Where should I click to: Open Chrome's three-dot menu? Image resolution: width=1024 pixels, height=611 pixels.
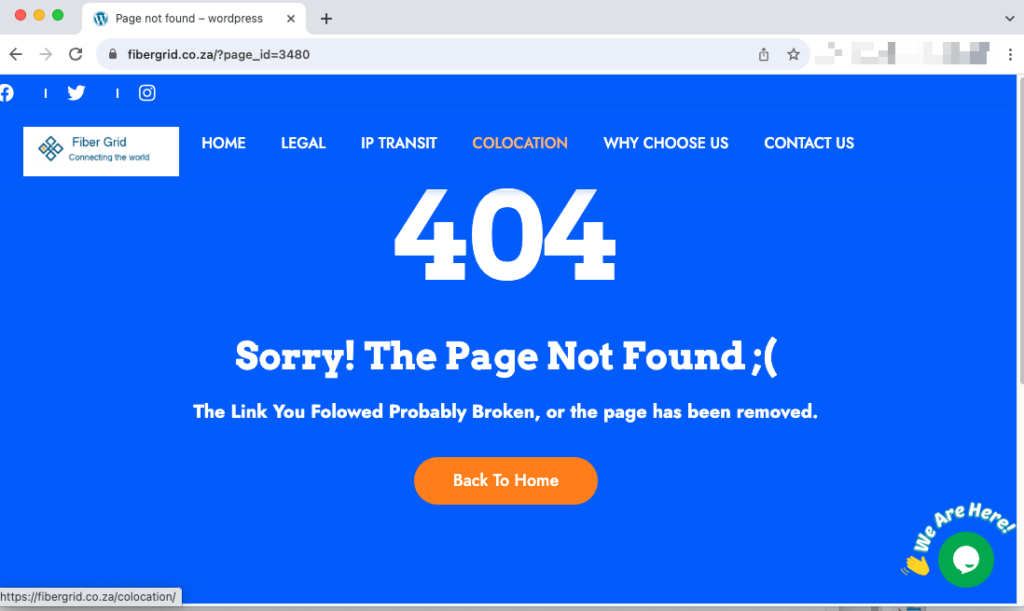click(1010, 54)
